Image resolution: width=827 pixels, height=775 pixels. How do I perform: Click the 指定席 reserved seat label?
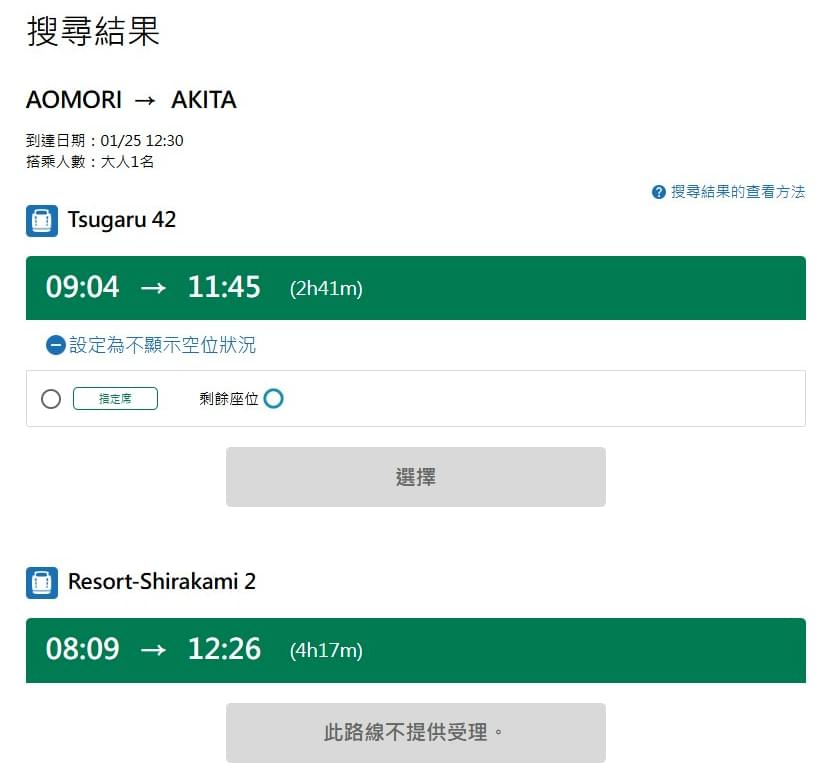[115, 398]
